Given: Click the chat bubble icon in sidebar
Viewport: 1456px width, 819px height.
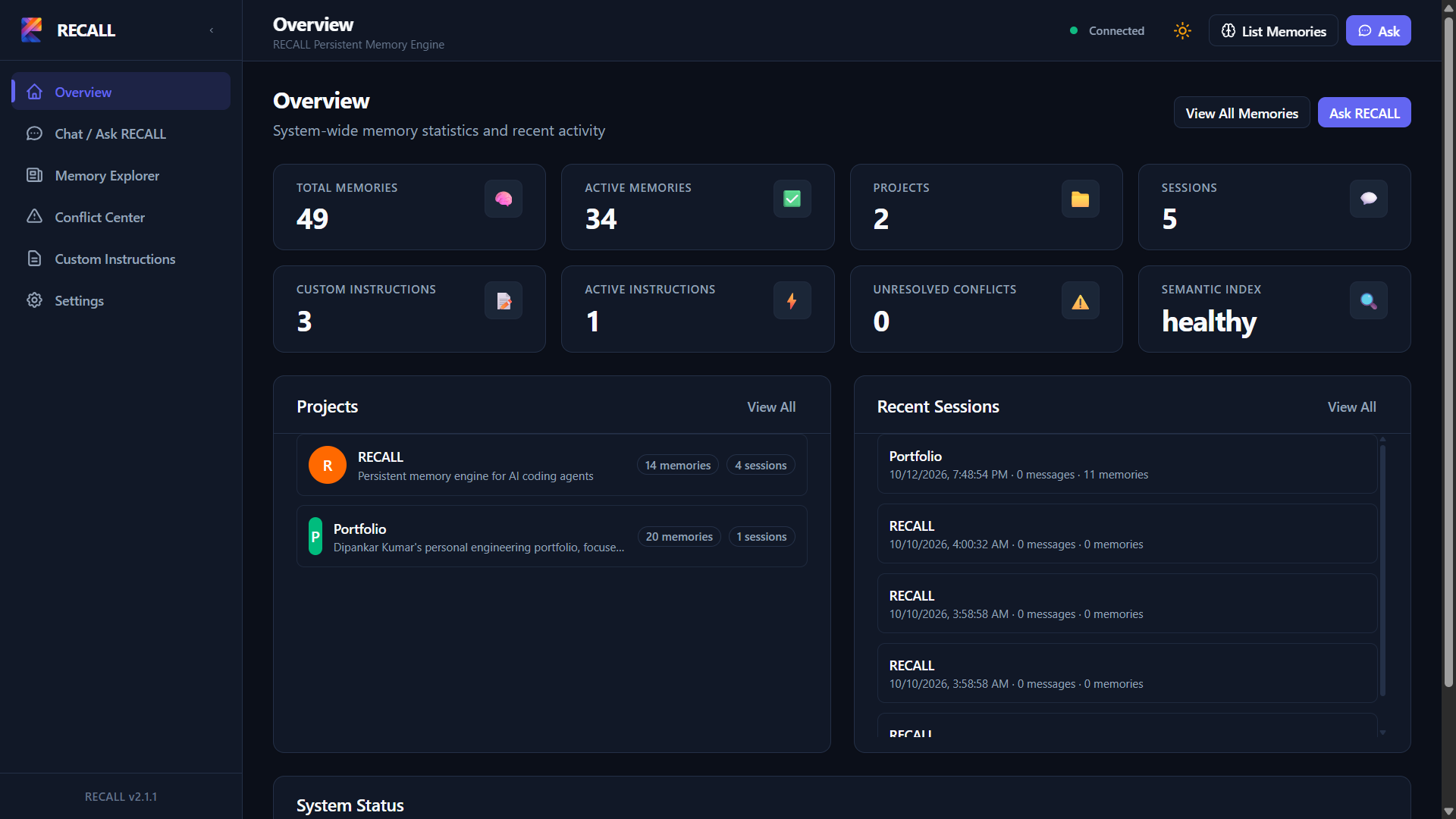Looking at the screenshot, I should [x=34, y=133].
